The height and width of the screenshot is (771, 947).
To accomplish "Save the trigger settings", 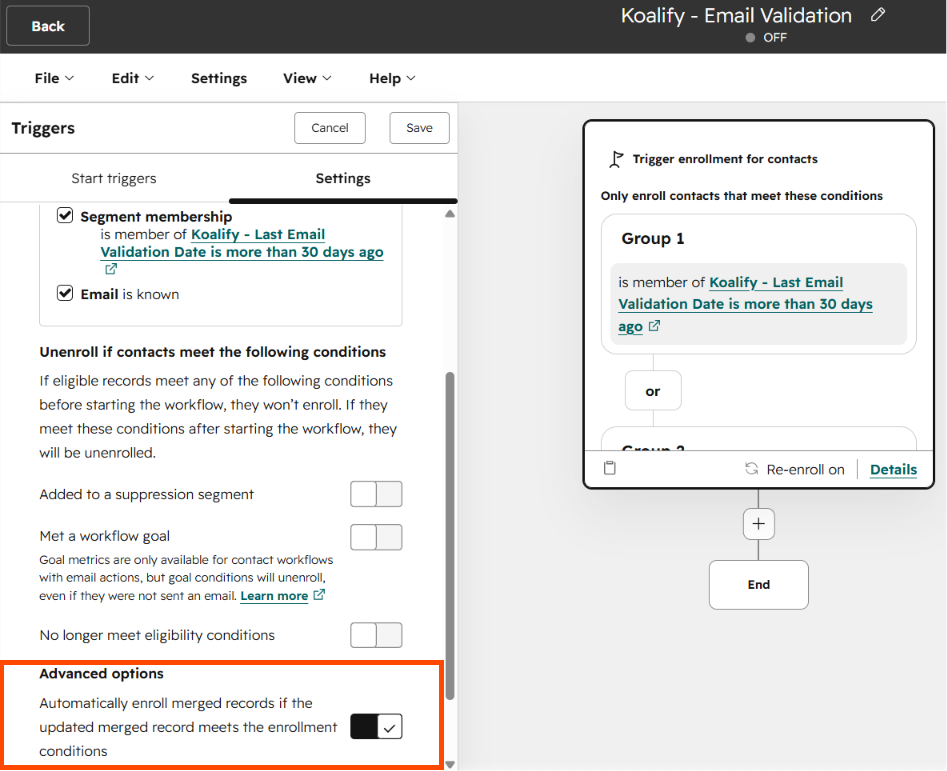I will [419, 128].
